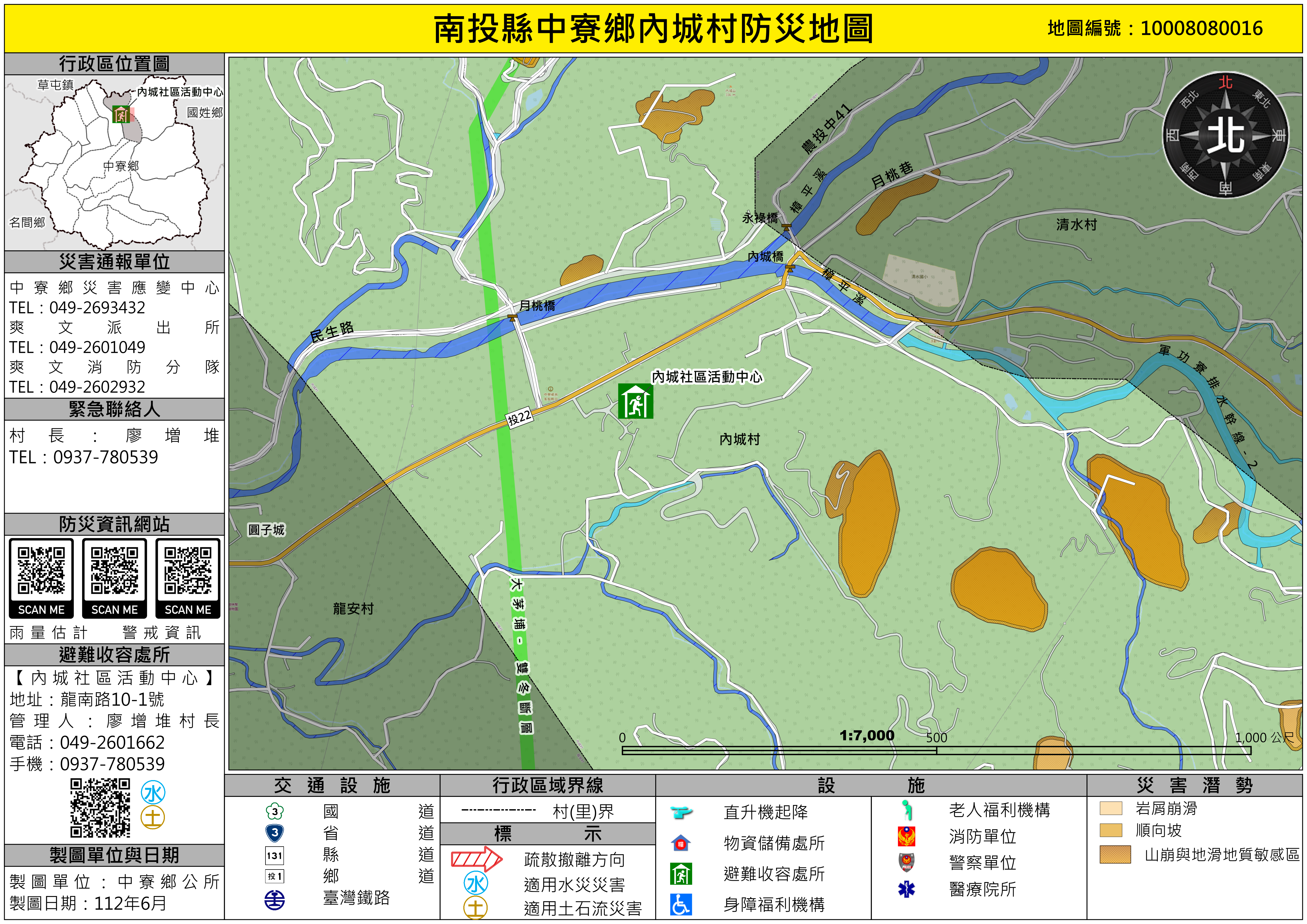Click the 月桃橋 bridge label on the map
Screen dimensions: 1307x924
coord(537,306)
